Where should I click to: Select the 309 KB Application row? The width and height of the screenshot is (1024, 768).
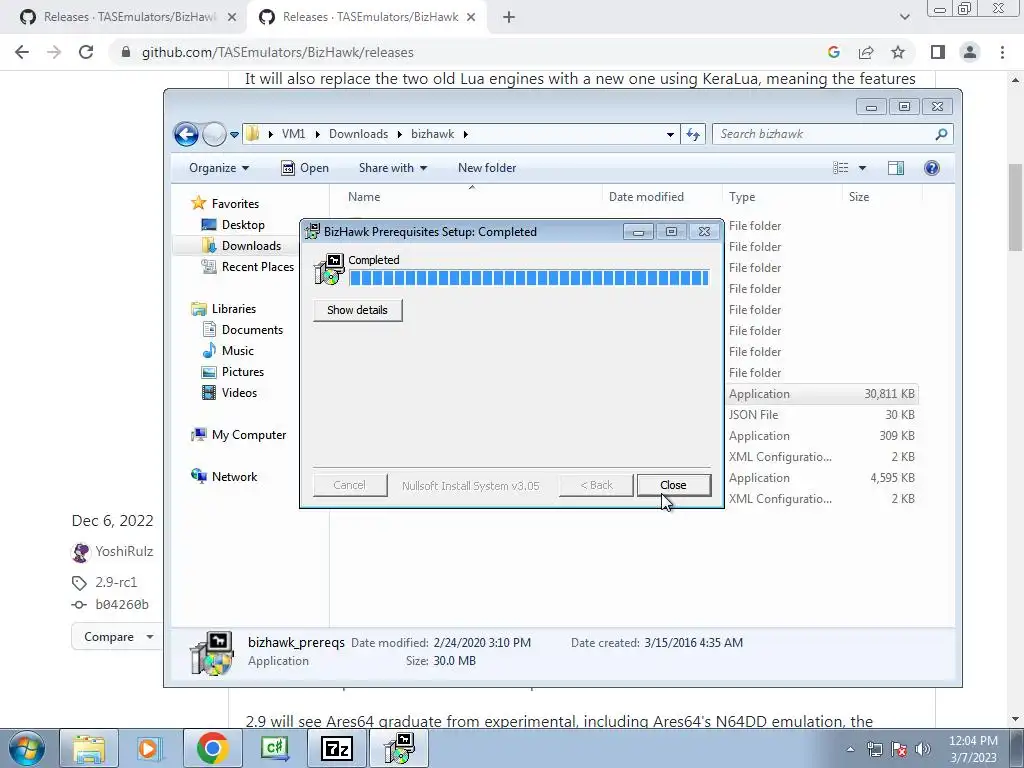[x=822, y=436]
